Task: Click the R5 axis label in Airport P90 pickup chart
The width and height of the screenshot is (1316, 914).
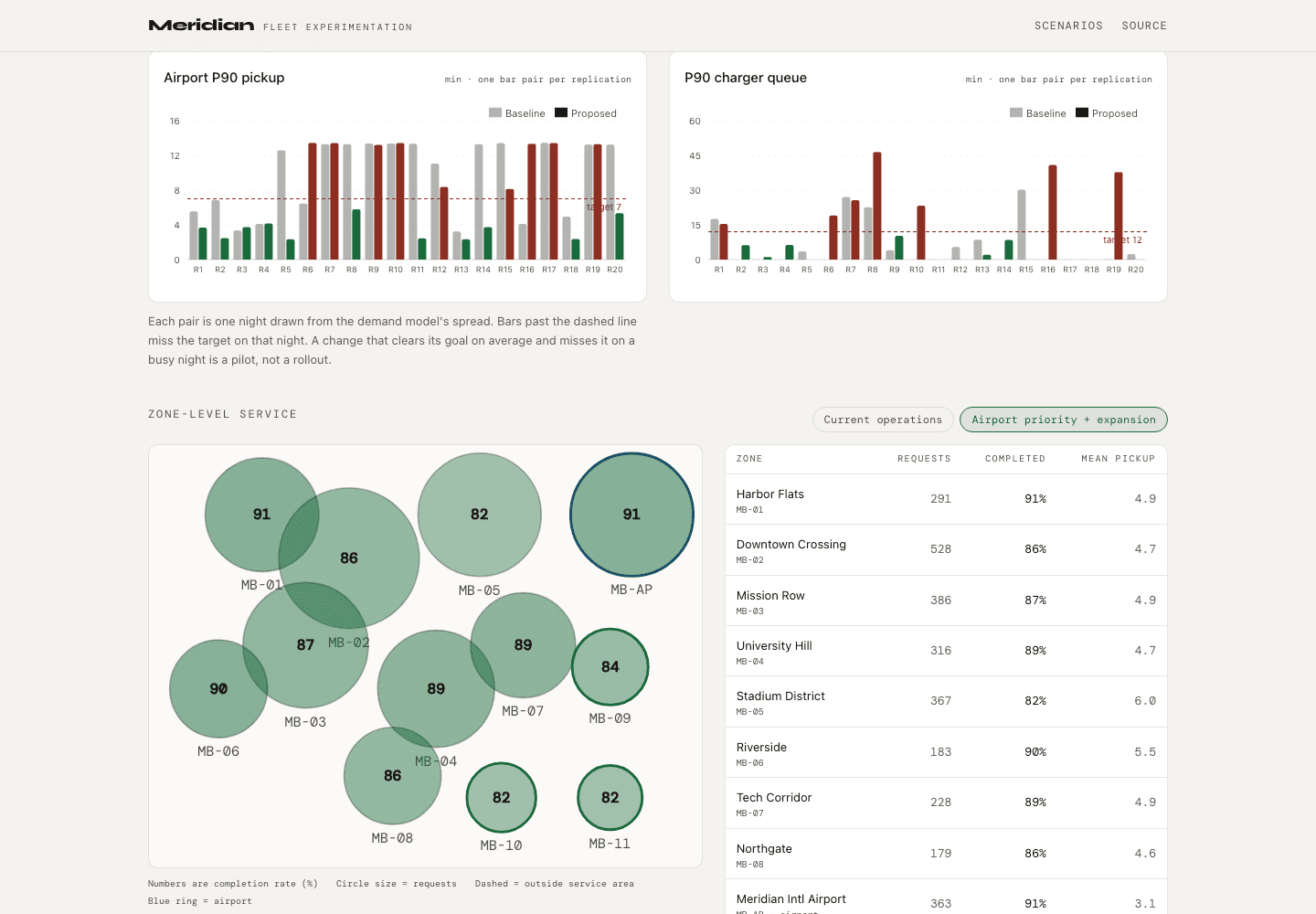Action: [x=285, y=270]
